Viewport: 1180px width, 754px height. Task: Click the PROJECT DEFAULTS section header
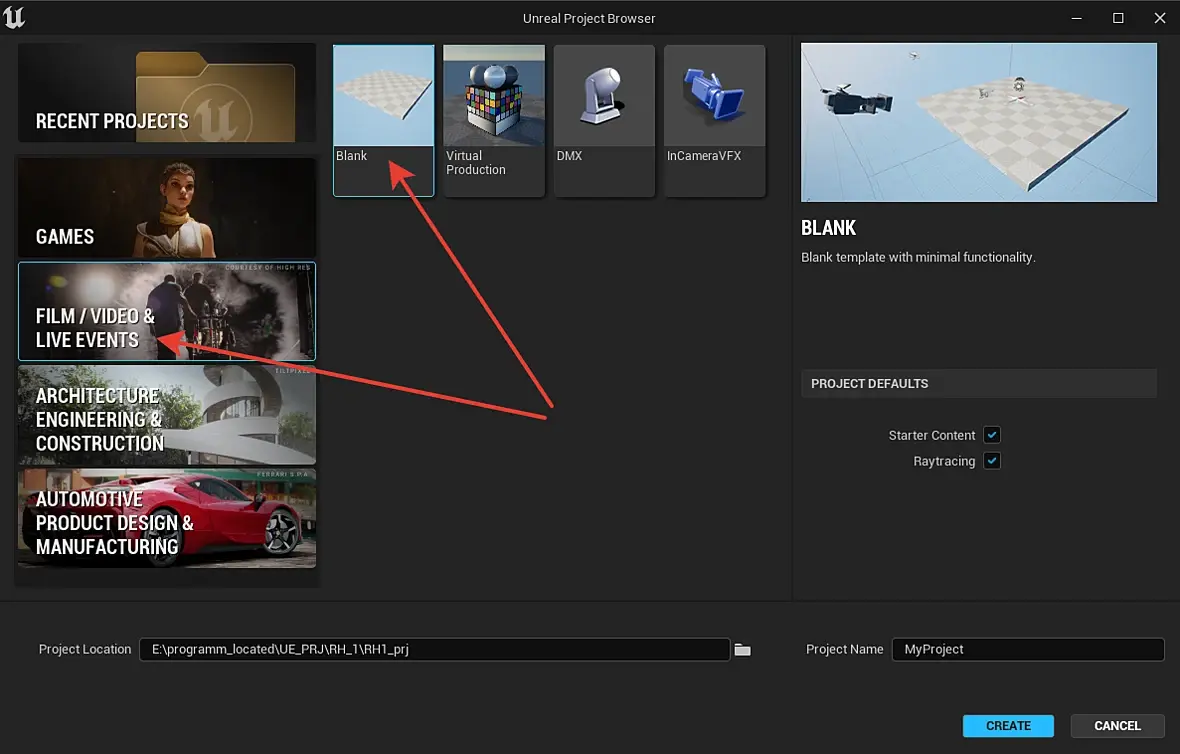(978, 383)
